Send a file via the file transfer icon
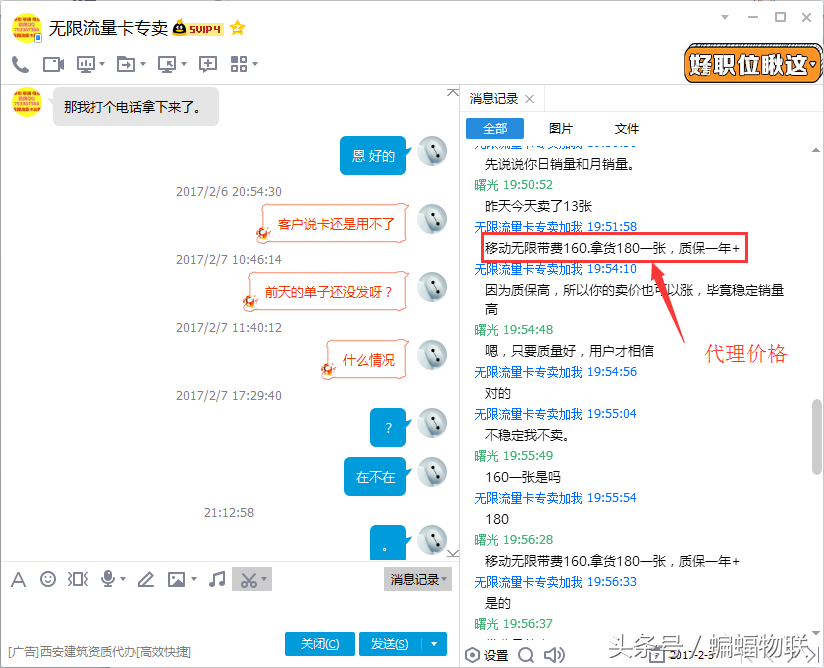 tap(128, 62)
